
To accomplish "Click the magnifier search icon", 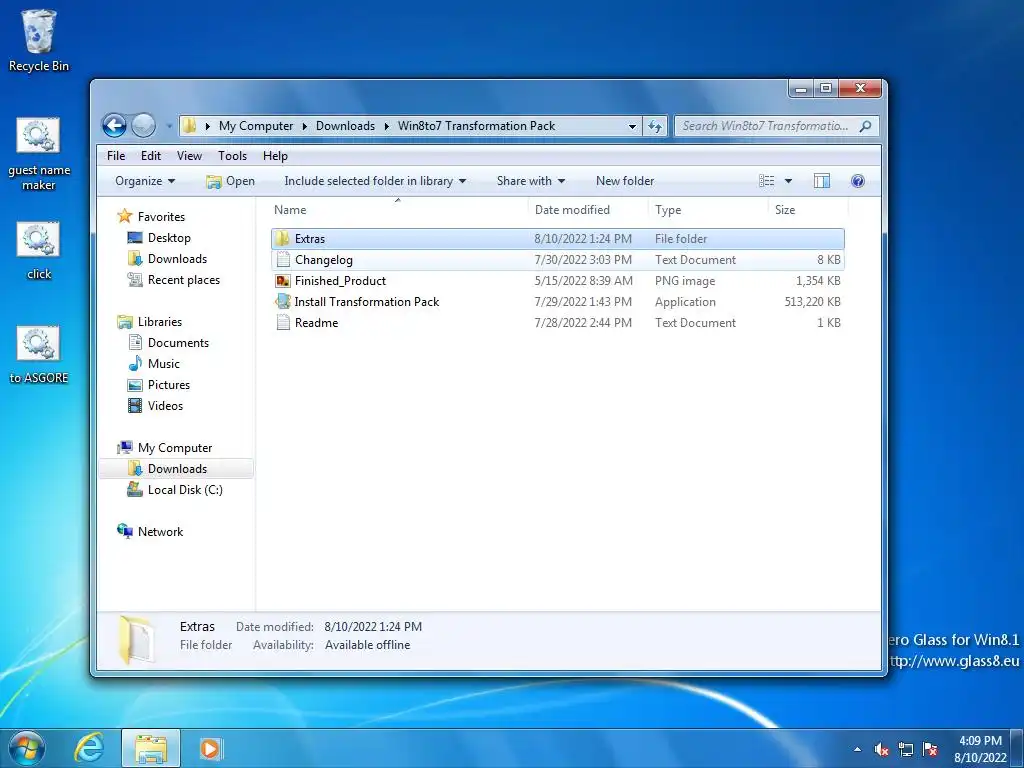I will 865,126.
